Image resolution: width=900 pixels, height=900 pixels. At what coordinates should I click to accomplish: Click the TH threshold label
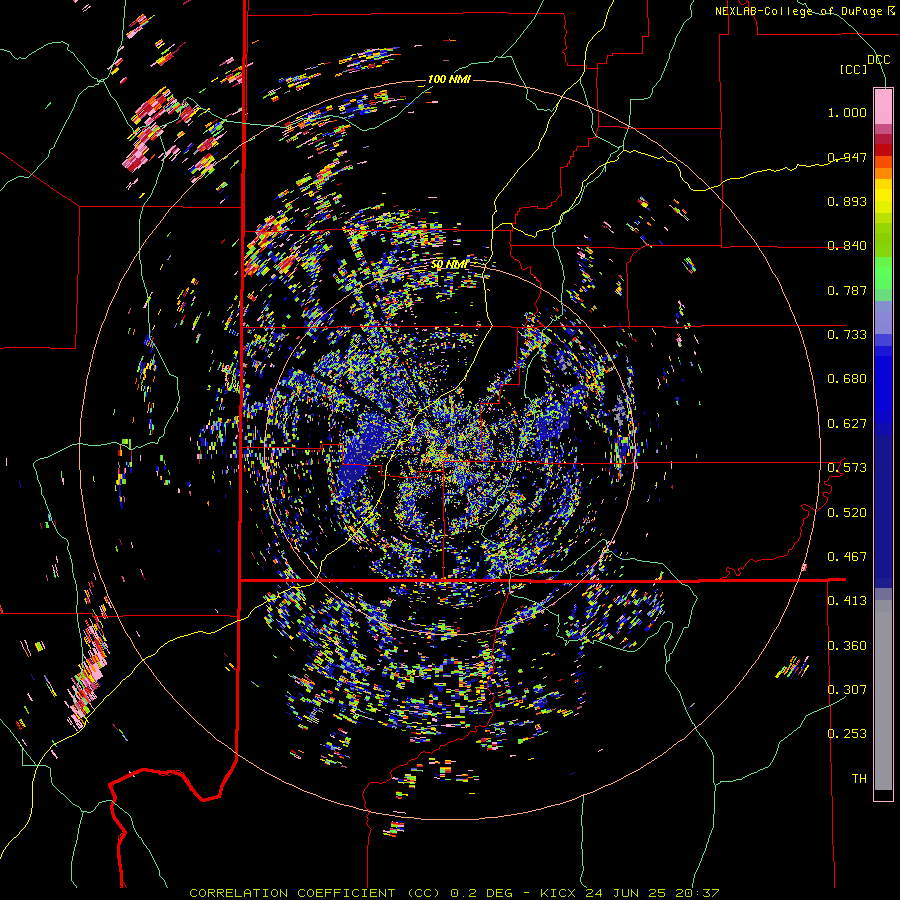[859, 779]
